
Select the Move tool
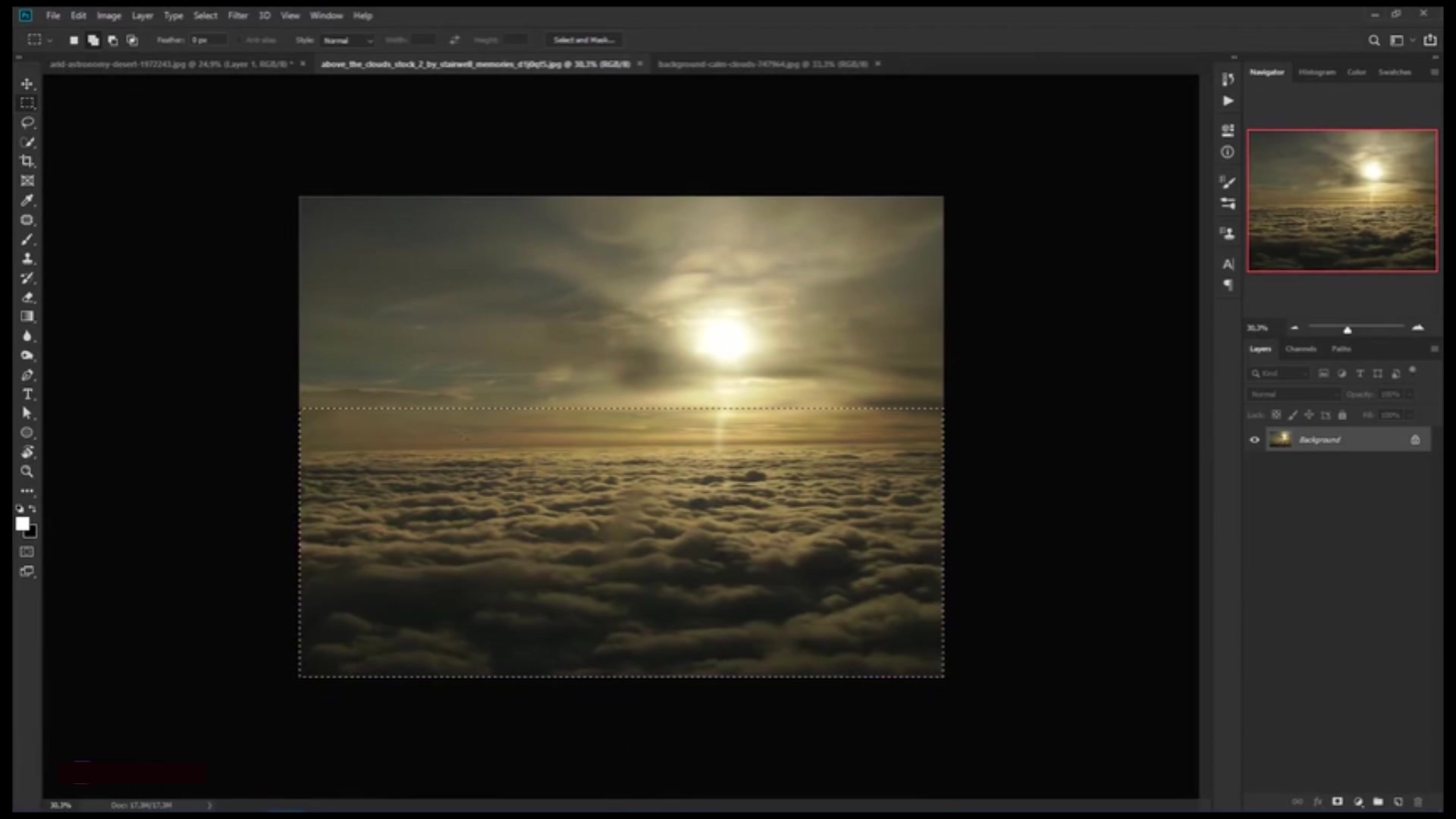[27, 83]
